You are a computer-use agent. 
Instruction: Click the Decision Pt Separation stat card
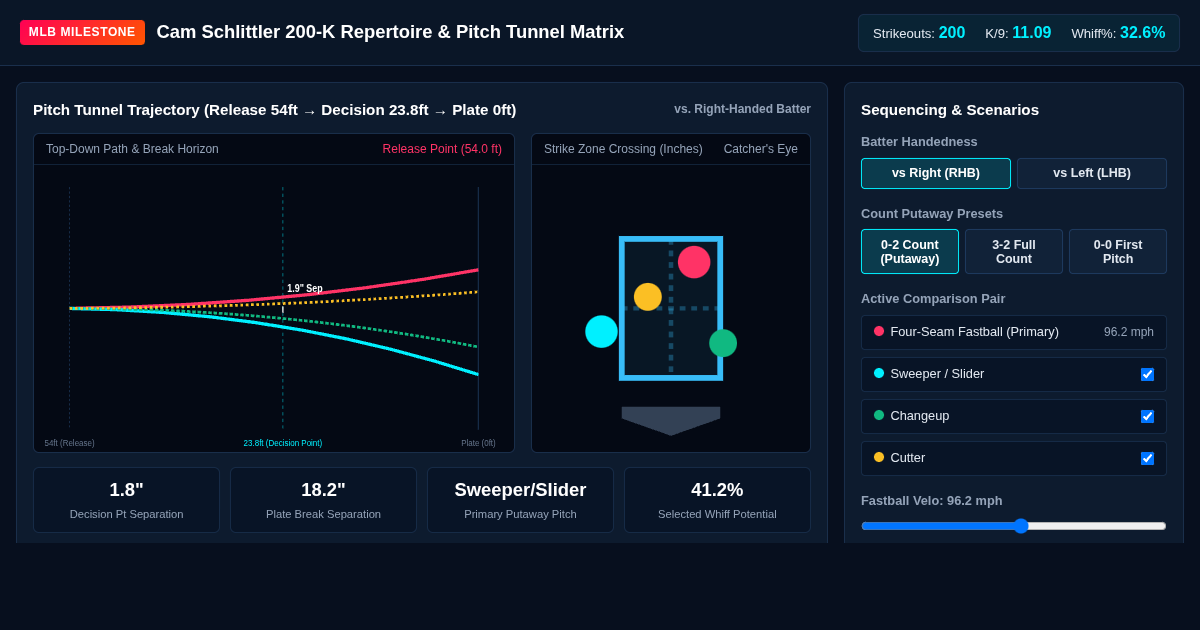point(126,500)
